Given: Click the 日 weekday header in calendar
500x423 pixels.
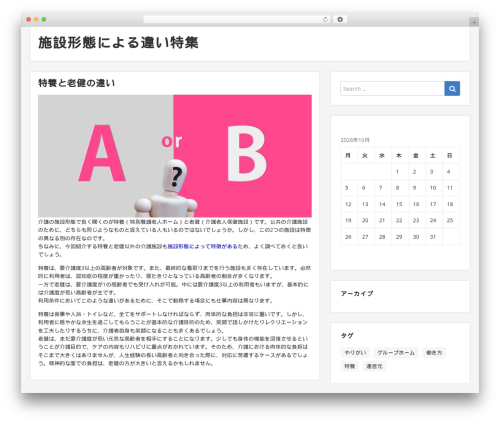Looking at the screenshot, I should (x=450, y=155).
